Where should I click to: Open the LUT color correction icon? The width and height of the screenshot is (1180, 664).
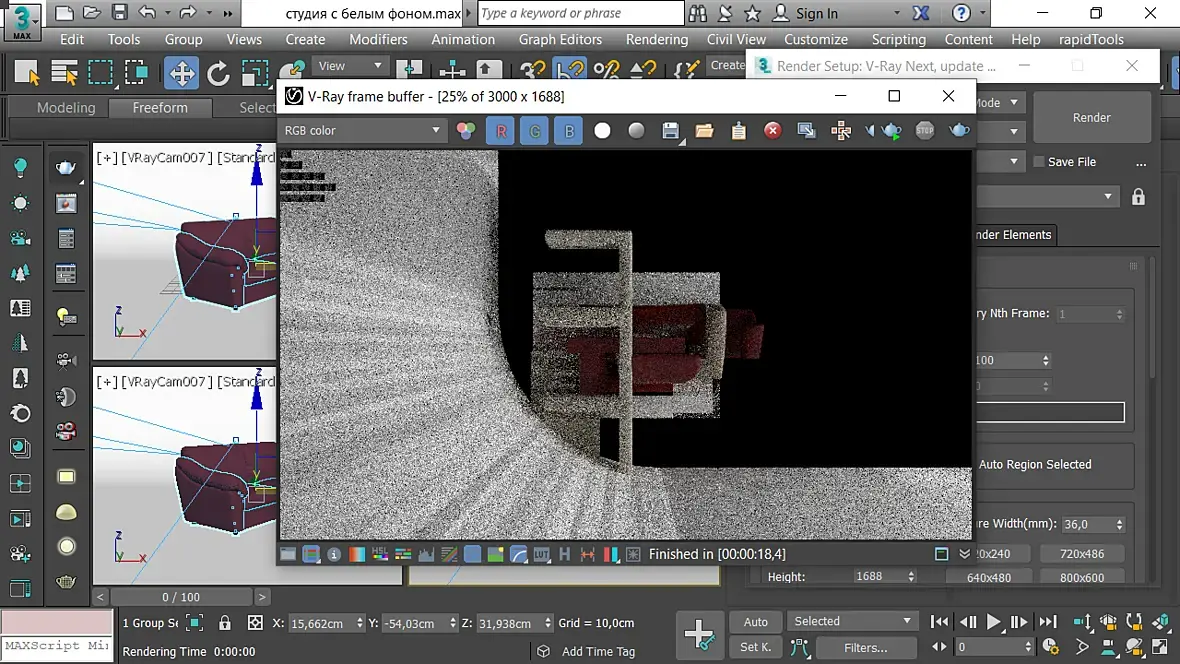click(541, 554)
